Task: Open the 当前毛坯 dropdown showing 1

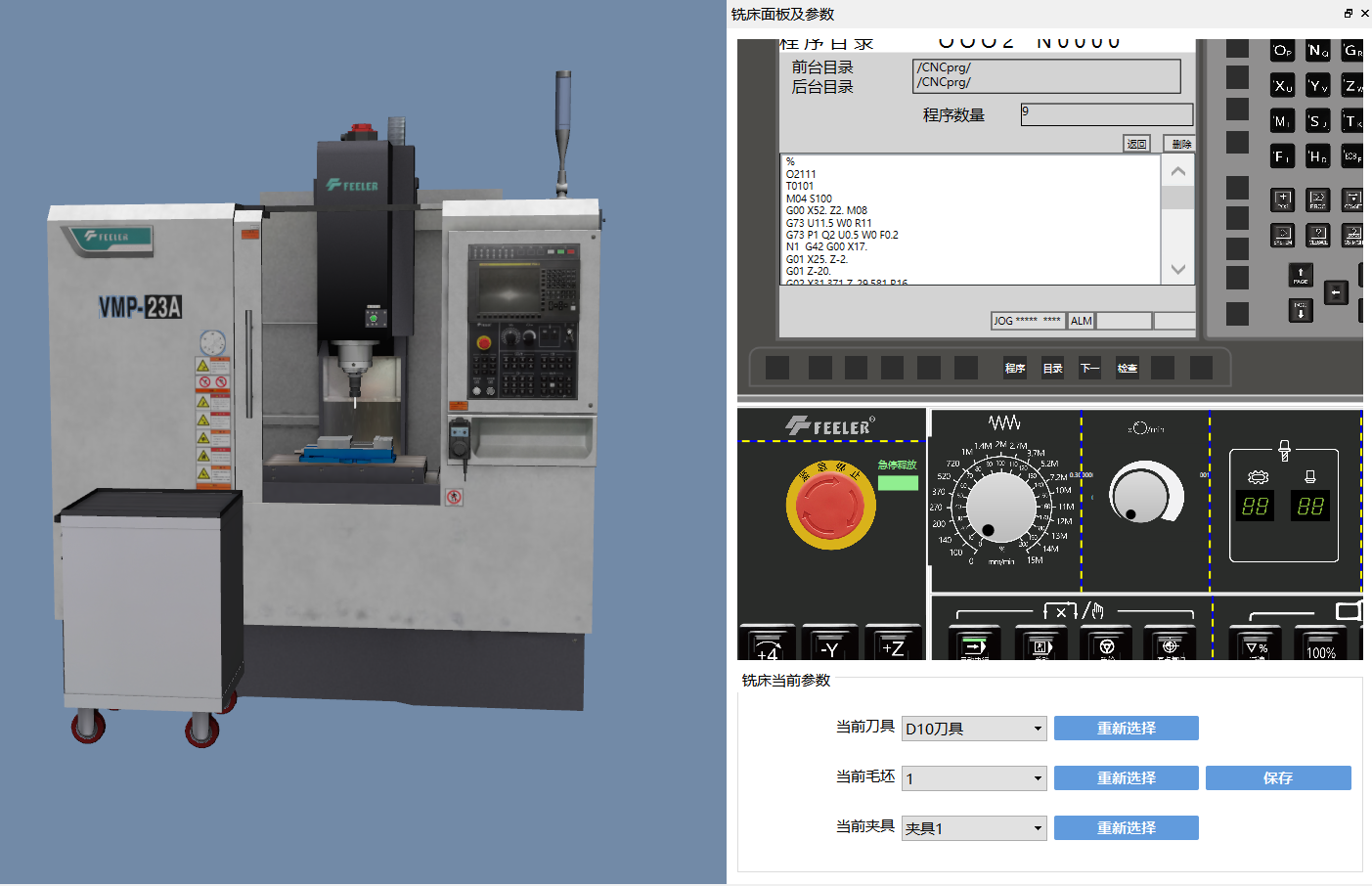Action: (x=974, y=778)
